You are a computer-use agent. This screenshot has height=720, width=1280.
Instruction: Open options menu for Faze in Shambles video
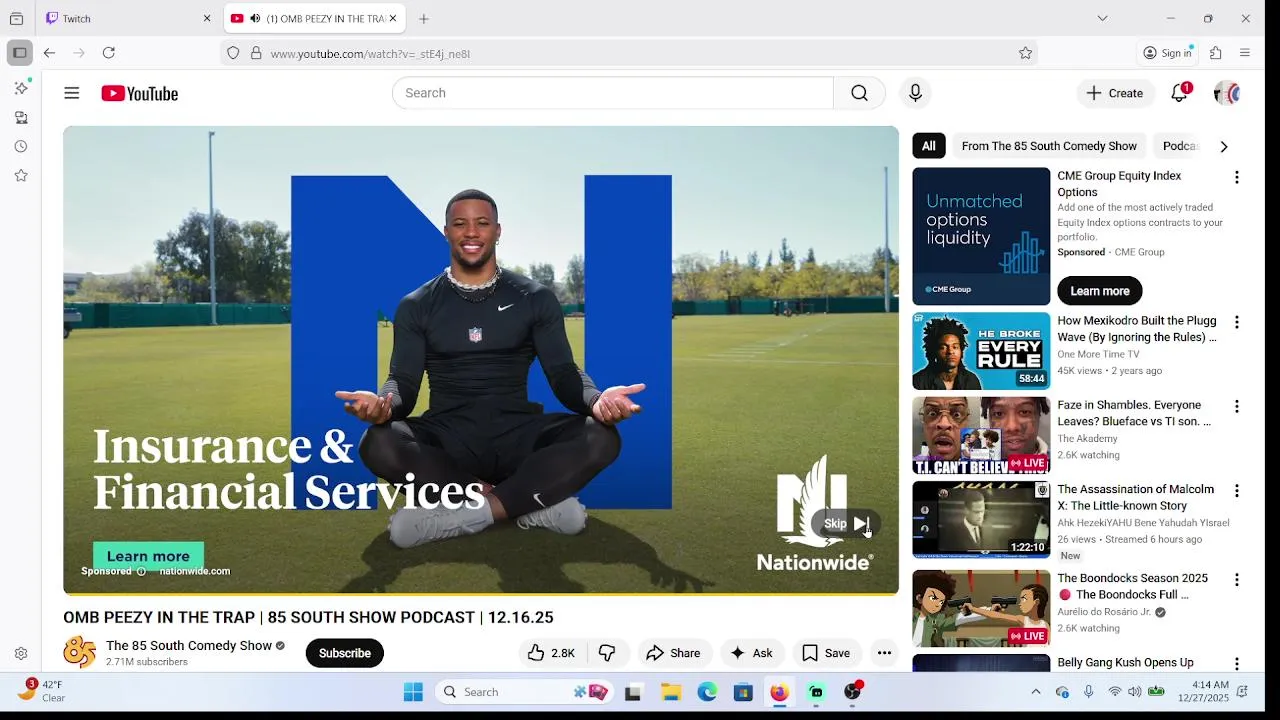tap(1237, 406)
